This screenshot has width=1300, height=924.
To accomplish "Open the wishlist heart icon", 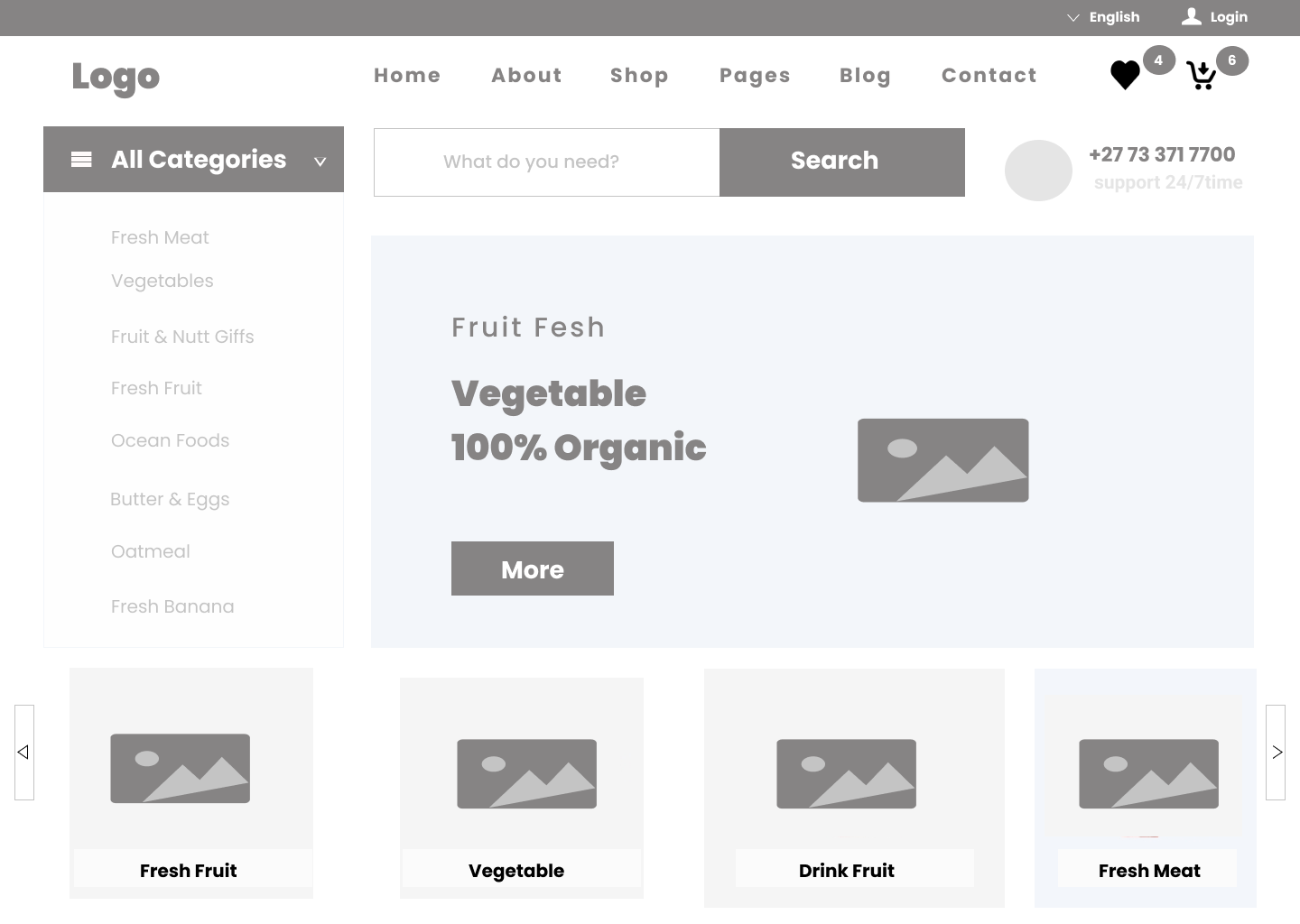I will pyautogui.click(x=1125, y=75).
